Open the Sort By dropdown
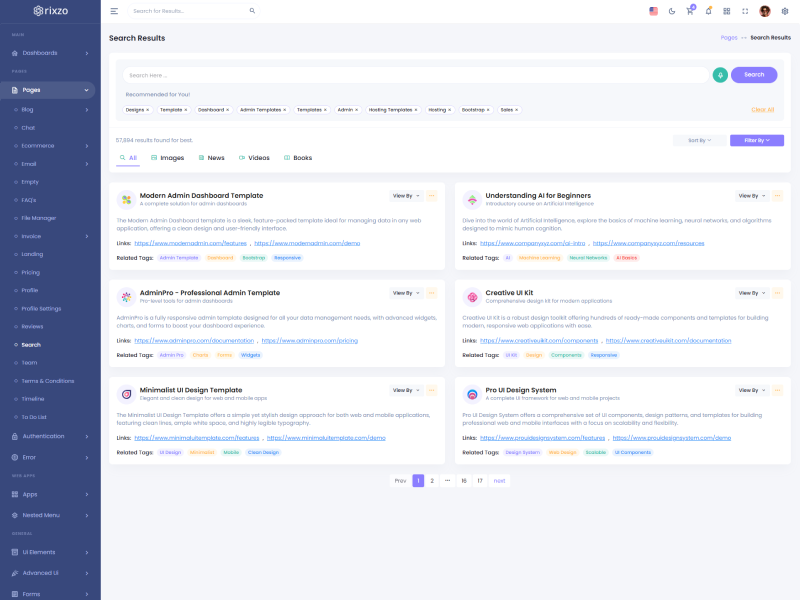The width and height of the screenshot is (800, 600). point(699,141)
